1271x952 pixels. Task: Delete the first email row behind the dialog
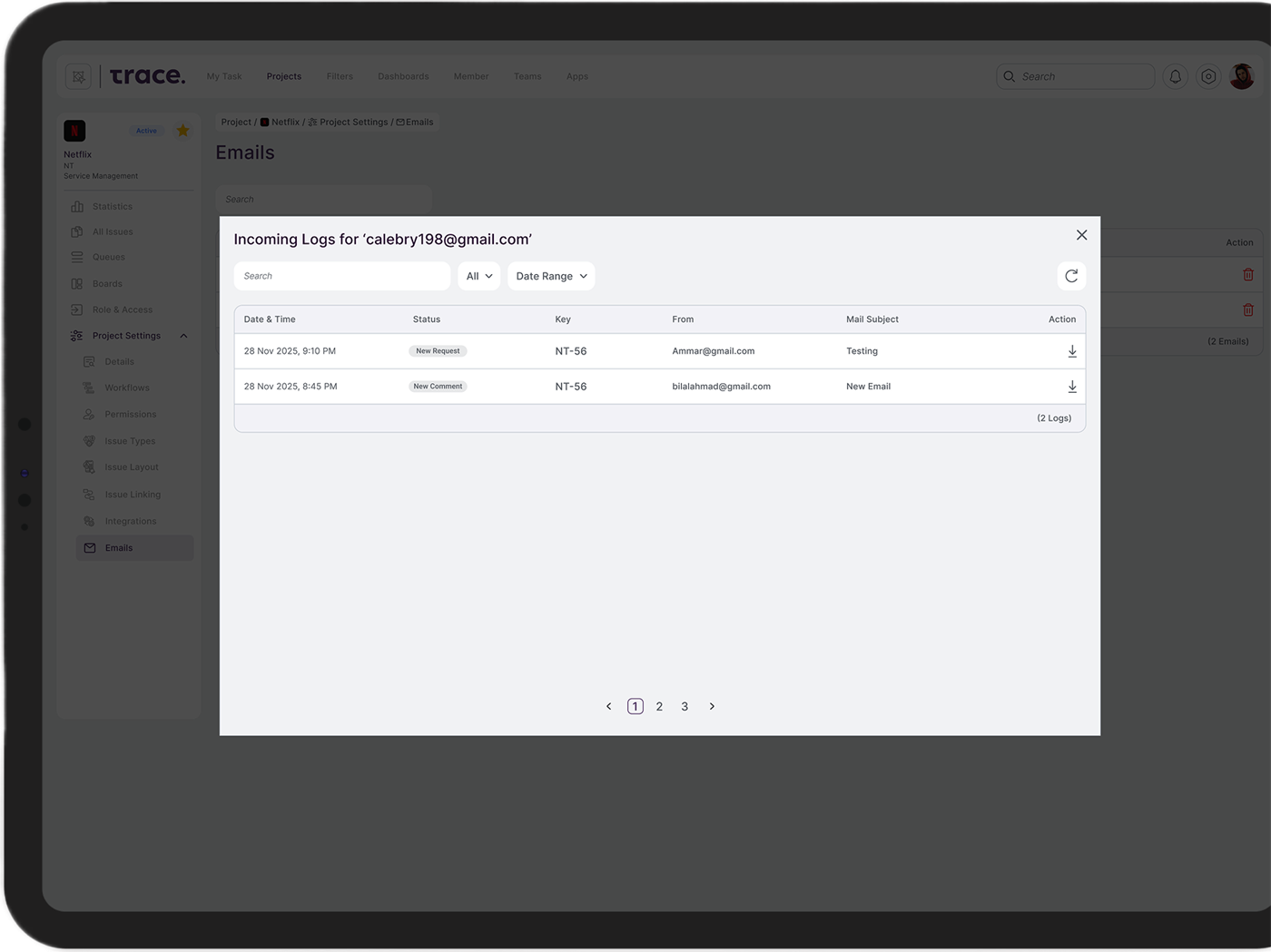tap(1248, 274)
